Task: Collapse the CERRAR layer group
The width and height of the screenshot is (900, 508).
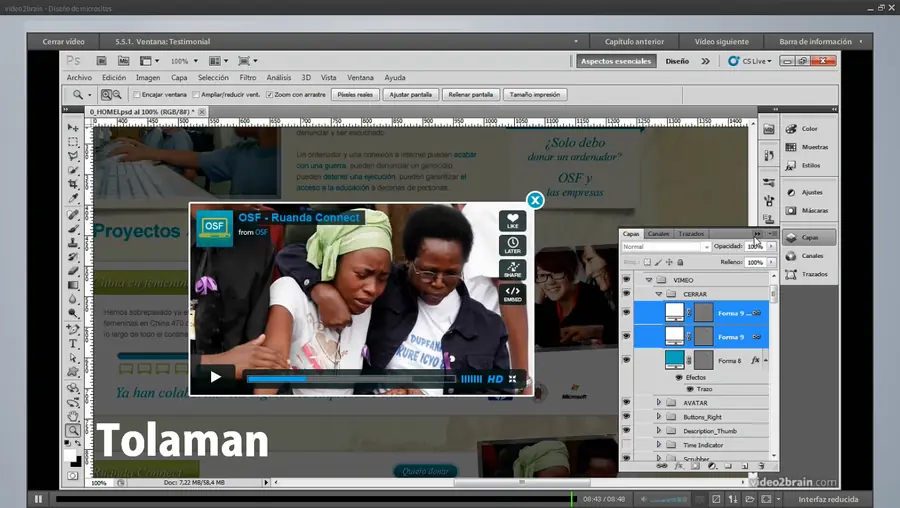Action: click(659, 295)
